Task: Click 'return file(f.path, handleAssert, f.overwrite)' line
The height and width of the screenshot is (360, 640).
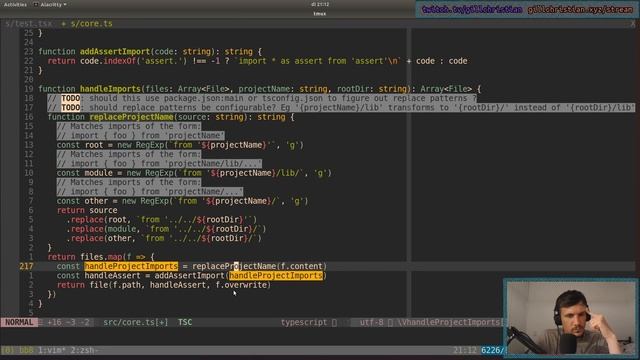Action: click(164, 285)
